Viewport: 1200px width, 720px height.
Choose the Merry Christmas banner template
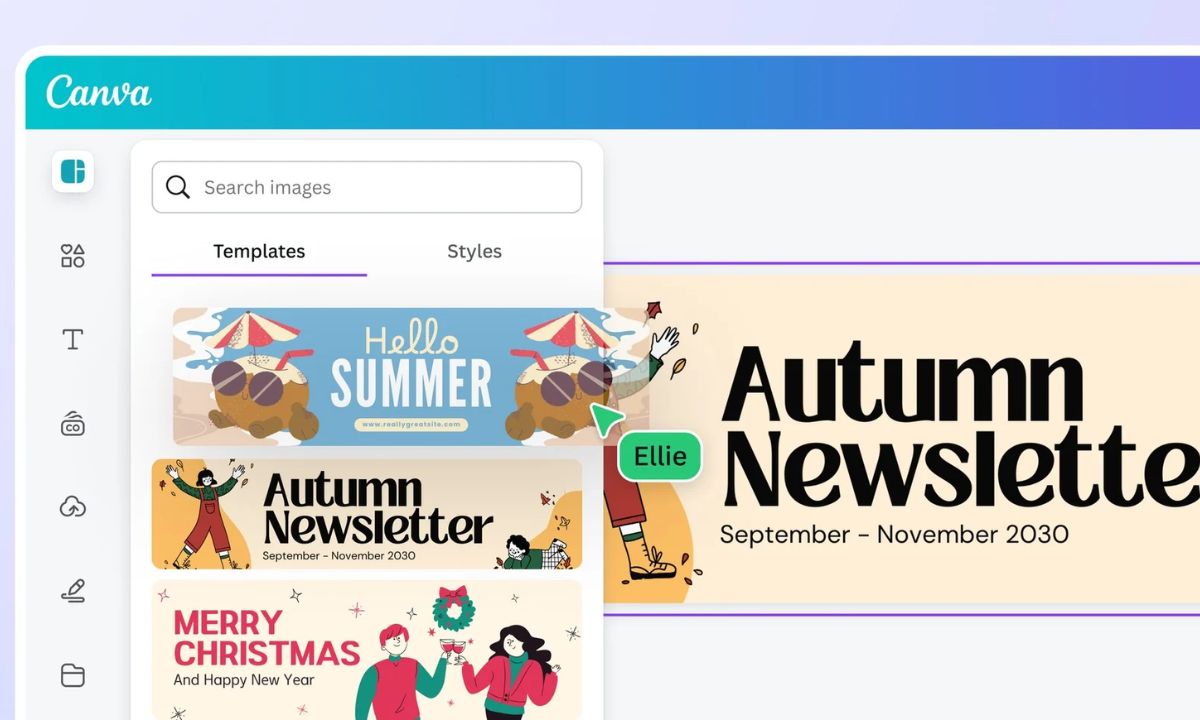pyautogui.click(x=367, y=648)
